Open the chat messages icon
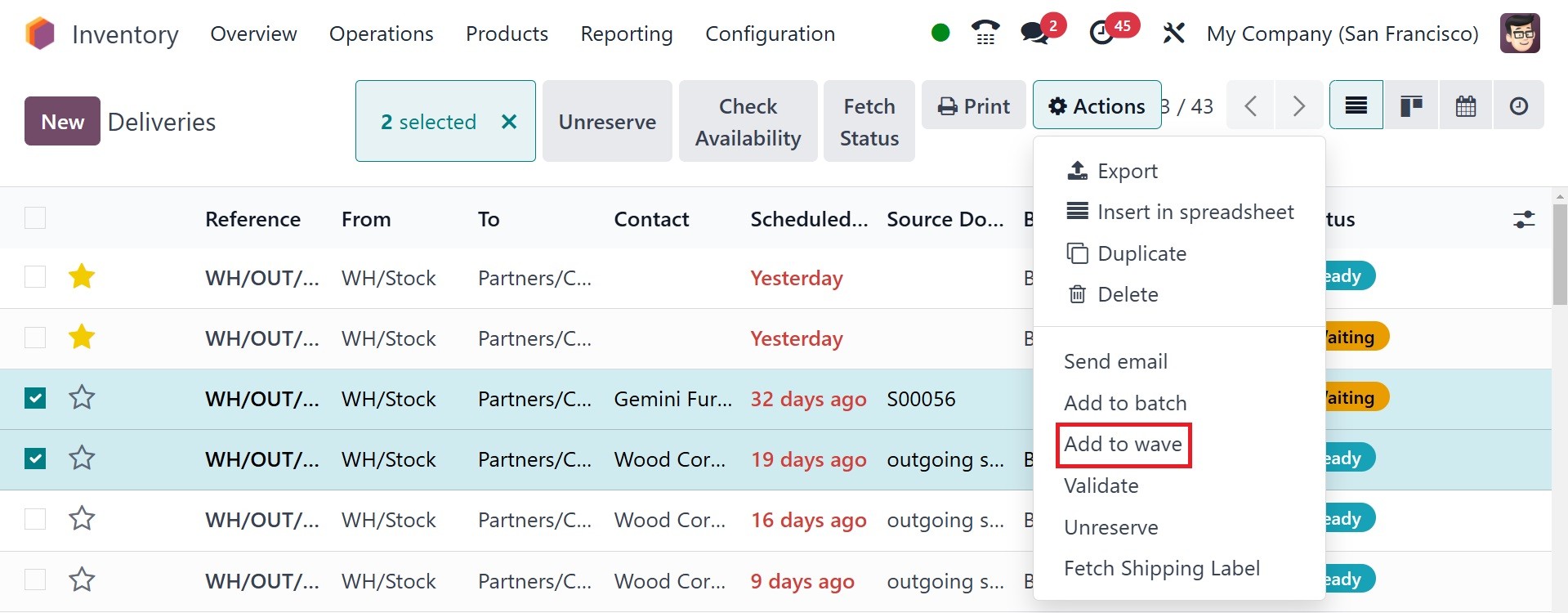1568x613 pixels. point(1034,34)
